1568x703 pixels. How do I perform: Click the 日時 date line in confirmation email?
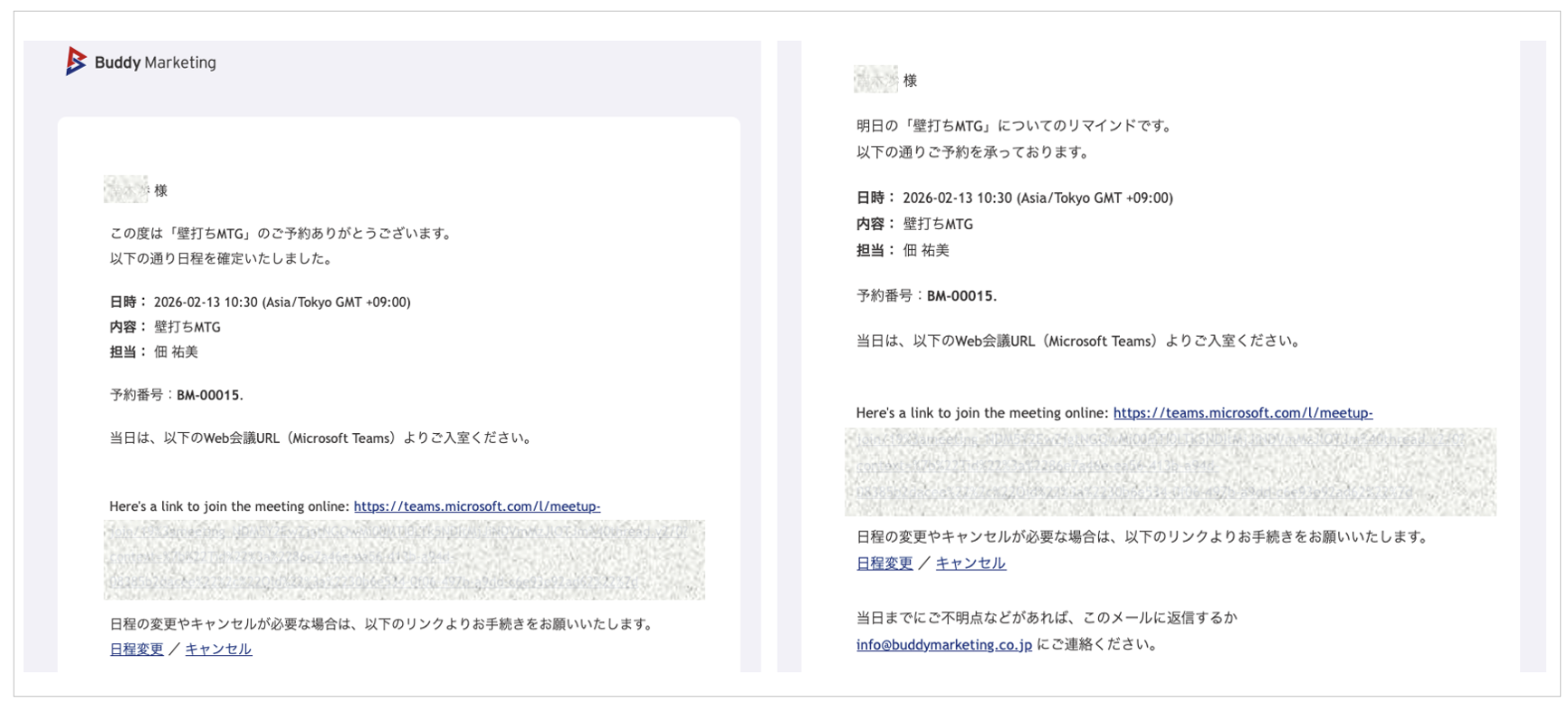tap(260, 303)
